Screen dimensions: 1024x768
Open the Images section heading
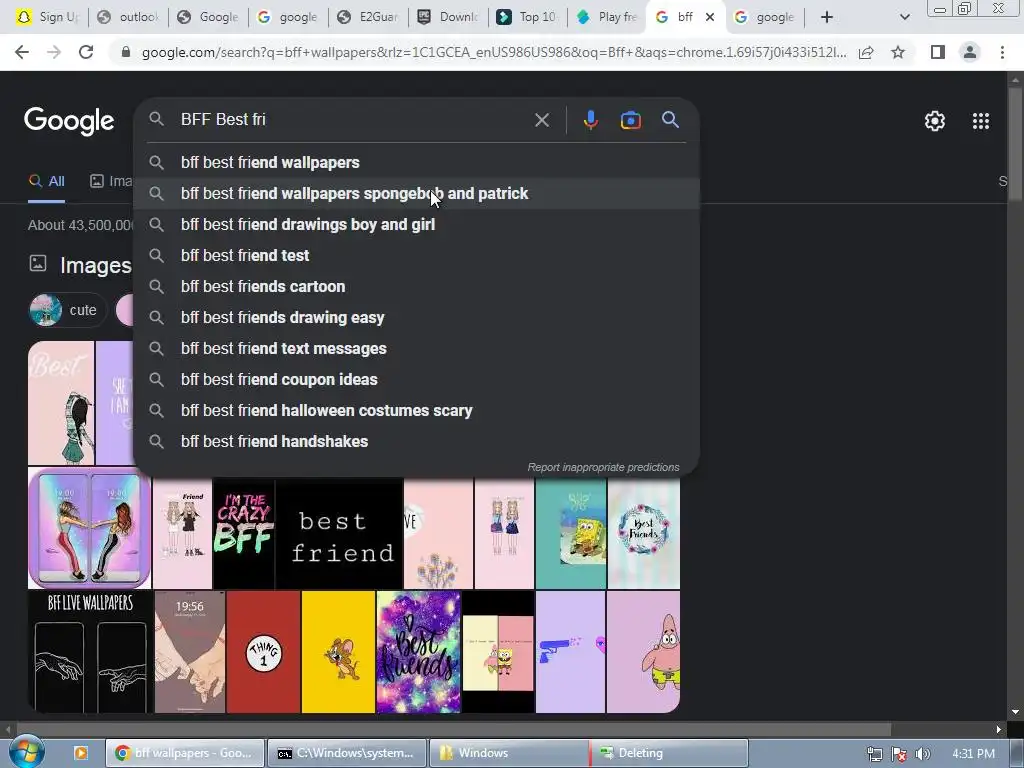pos(95,265)
